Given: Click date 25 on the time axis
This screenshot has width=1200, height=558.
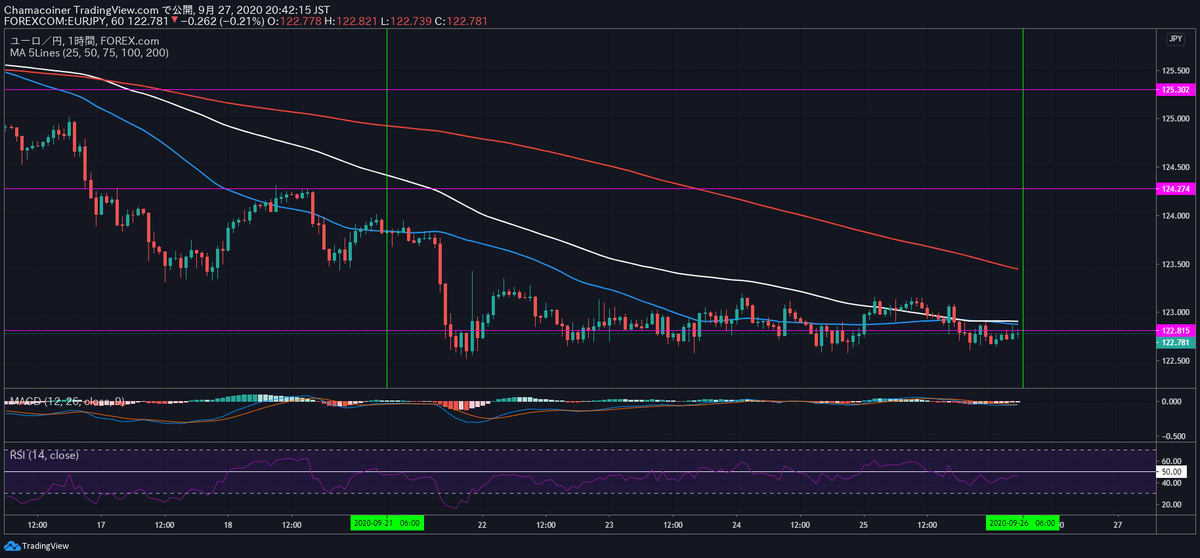Looking at the screenshot, I should pyautogui.click(x=863, y=523).
